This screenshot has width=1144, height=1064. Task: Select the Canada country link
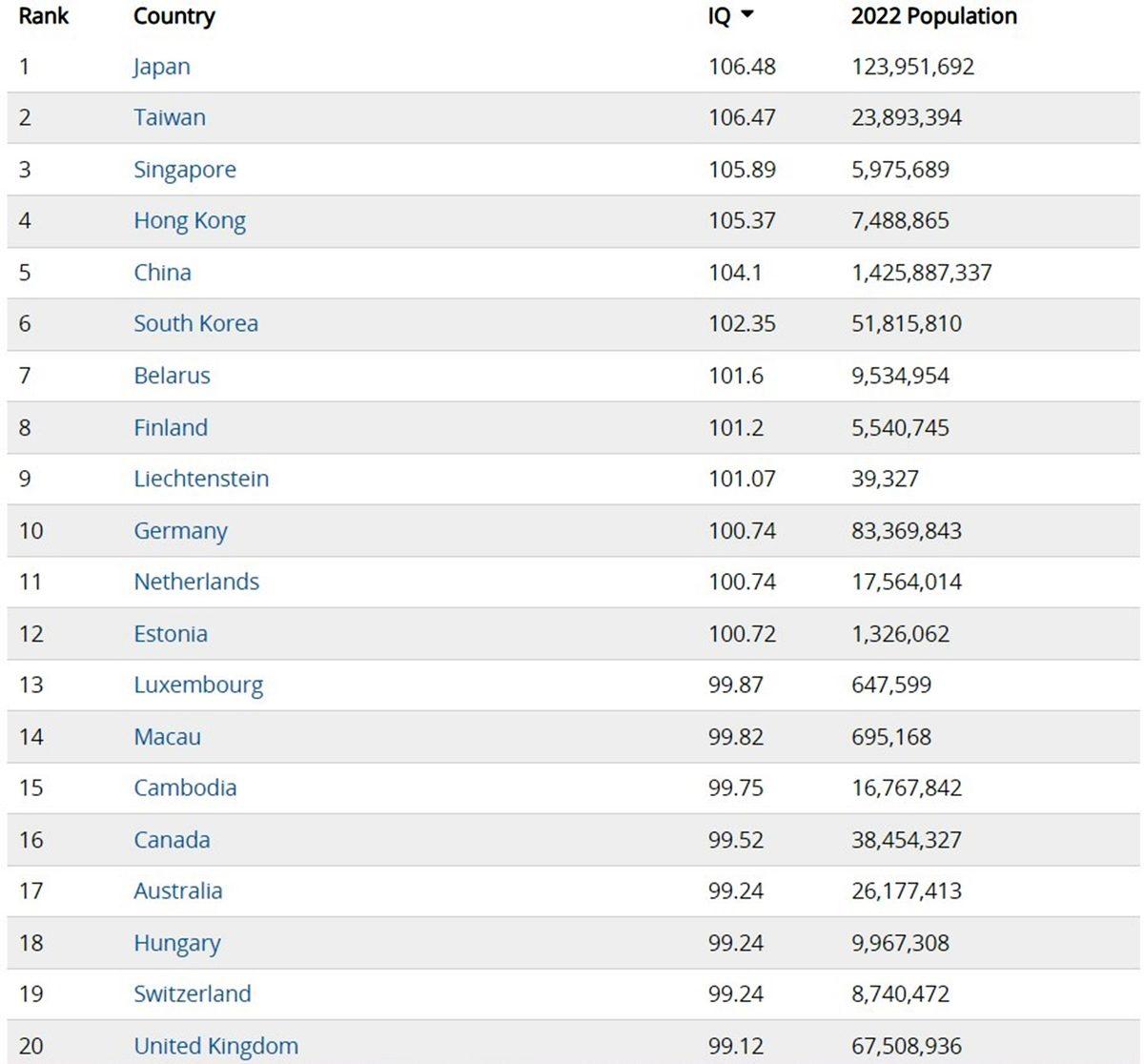172,840
